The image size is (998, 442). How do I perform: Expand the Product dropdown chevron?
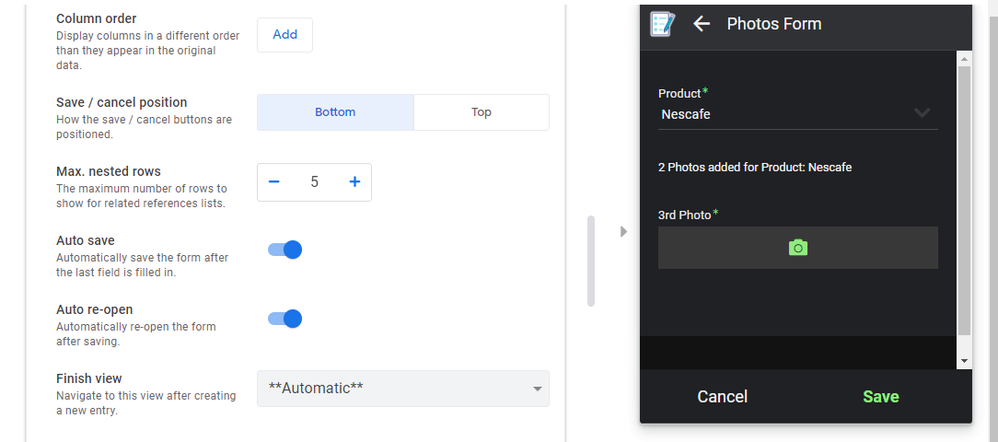click(x=922, y=113)
